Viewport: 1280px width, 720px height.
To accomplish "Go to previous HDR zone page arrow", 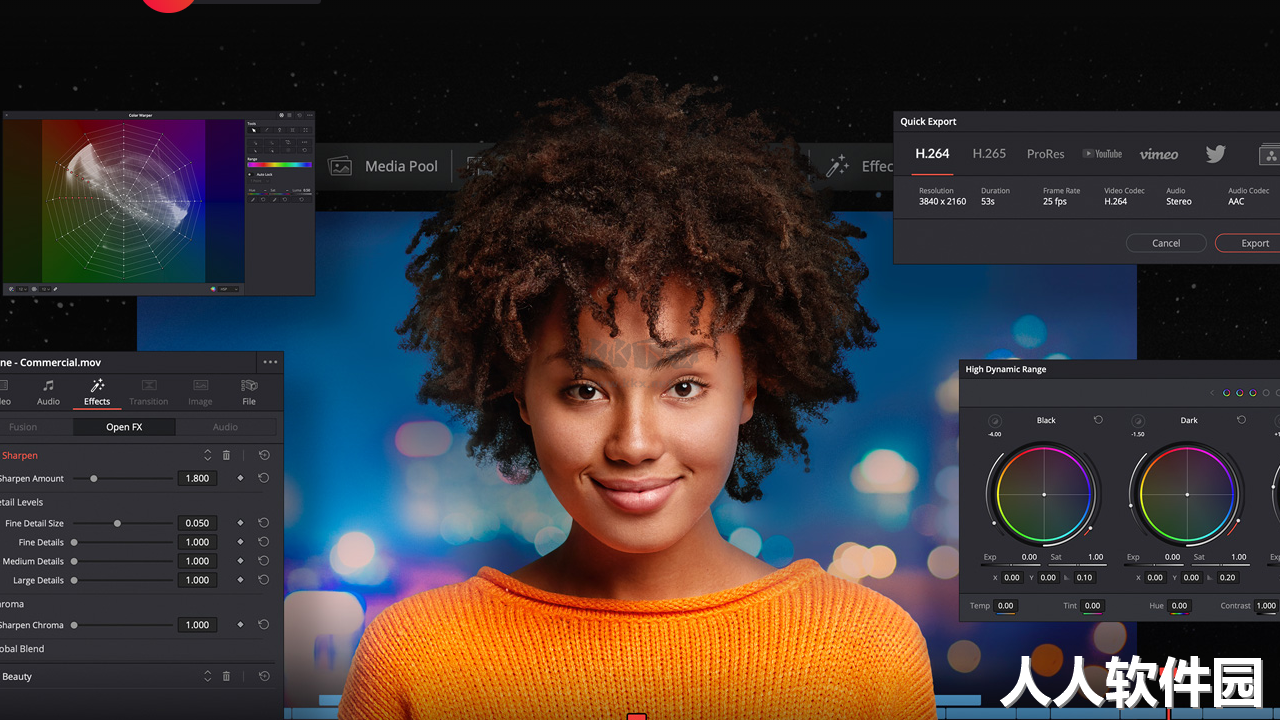I will pyautogui.click(x=1212, y=393).
